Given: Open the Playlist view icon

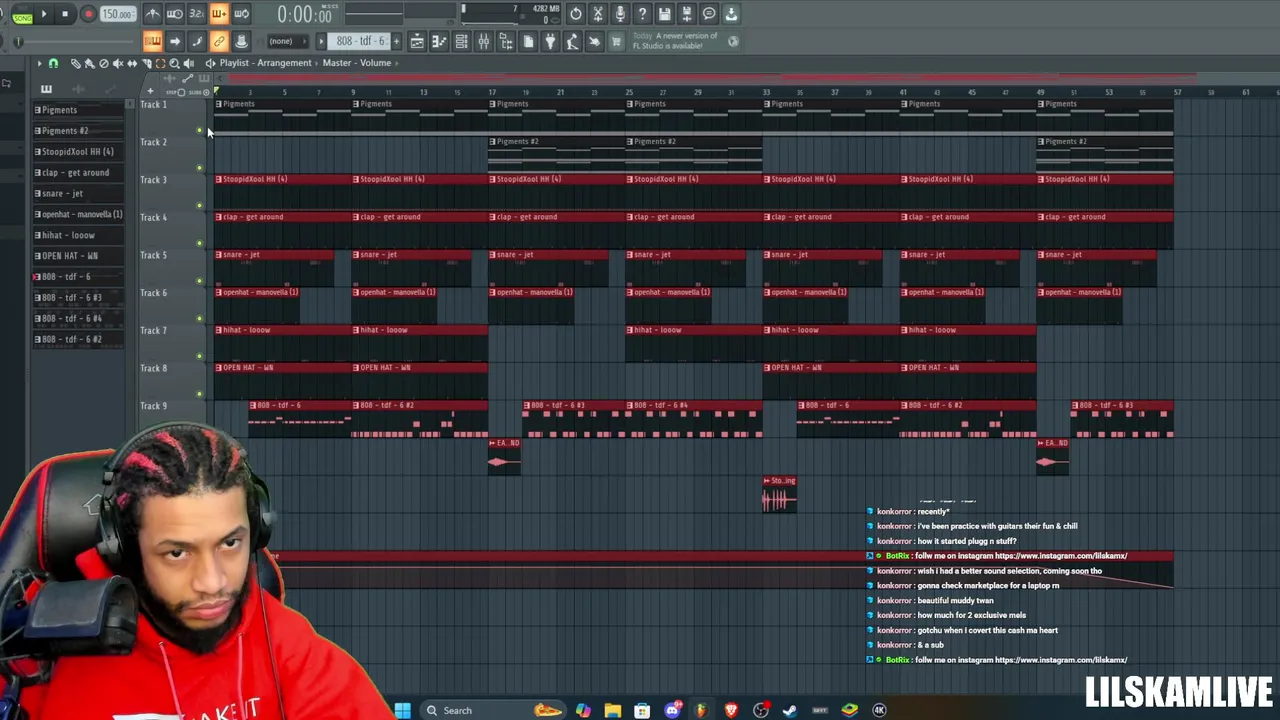Looking at the screenshot, I should [417, 41].
